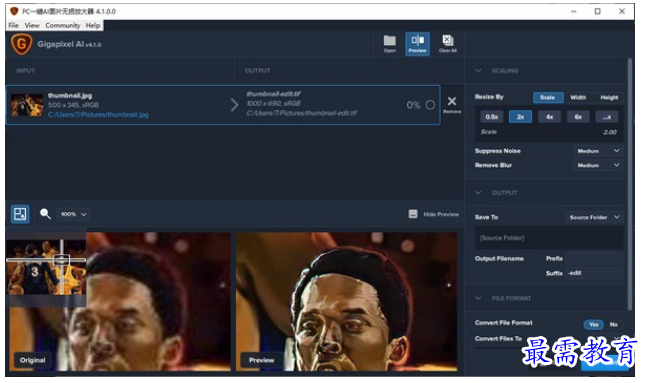Image resolution: width=646 pixels, height=383 pixels.
Task: Choose the 2x scale preset
Action: [520, 117]
